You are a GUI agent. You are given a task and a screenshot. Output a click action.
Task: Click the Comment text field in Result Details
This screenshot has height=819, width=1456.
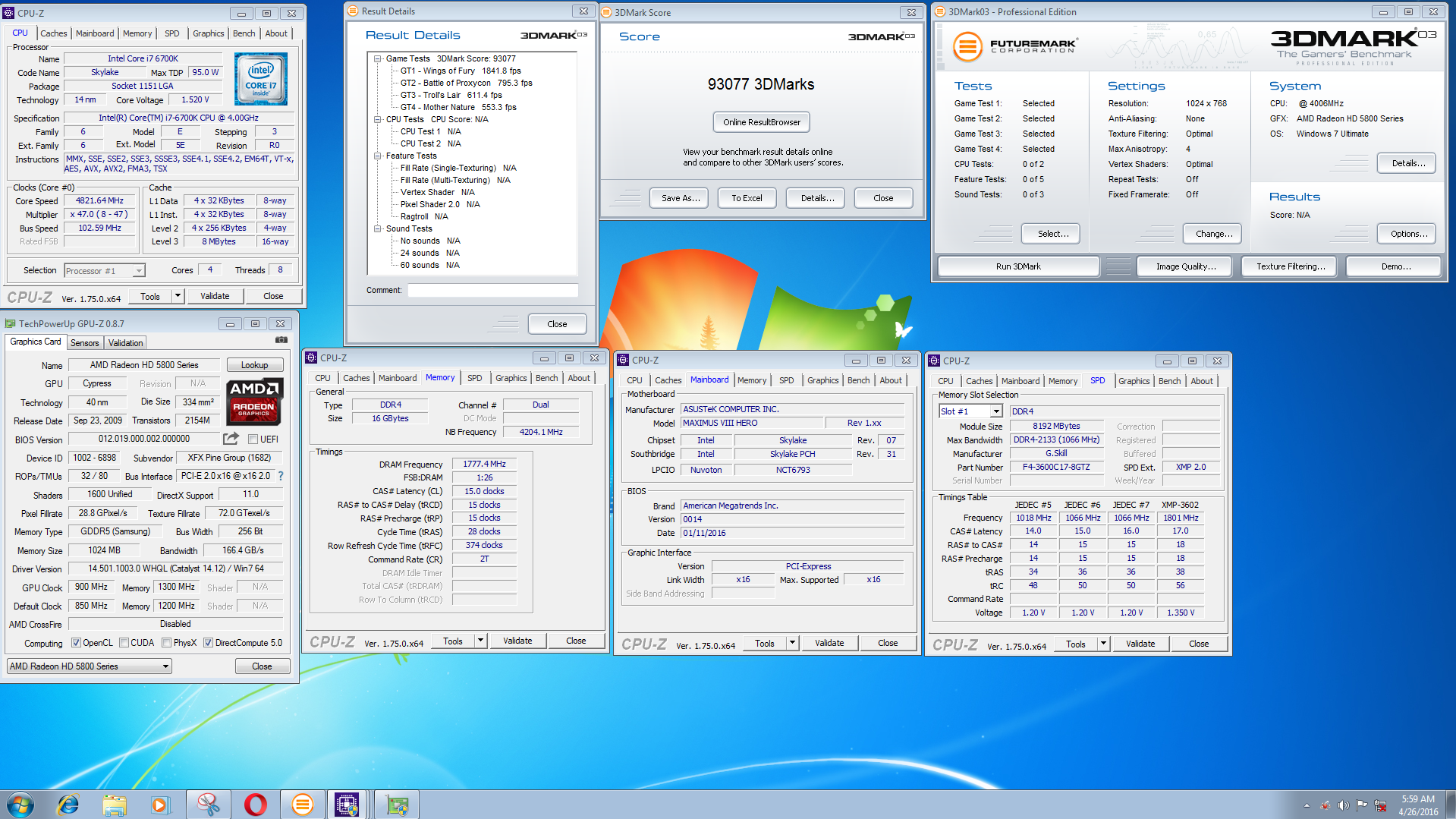(493, 290)
